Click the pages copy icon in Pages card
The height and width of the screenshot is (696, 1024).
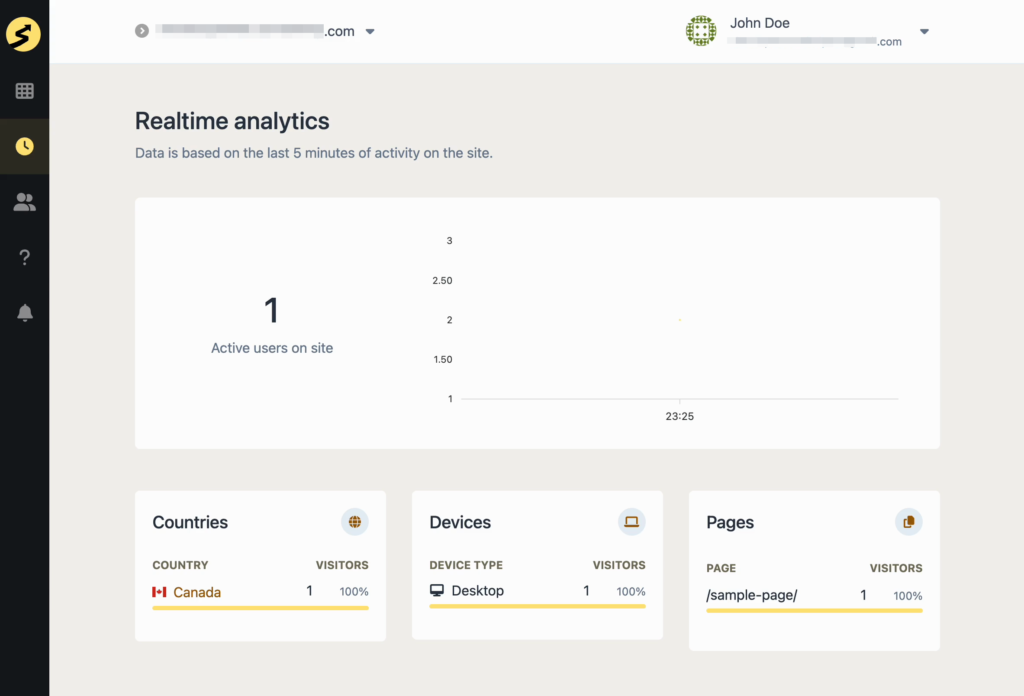point(908,522)
